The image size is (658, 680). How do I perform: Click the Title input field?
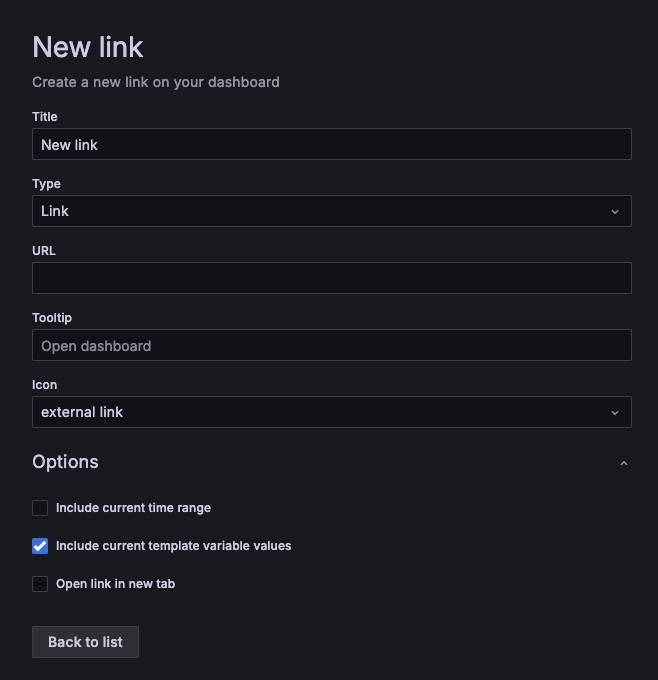331,144
